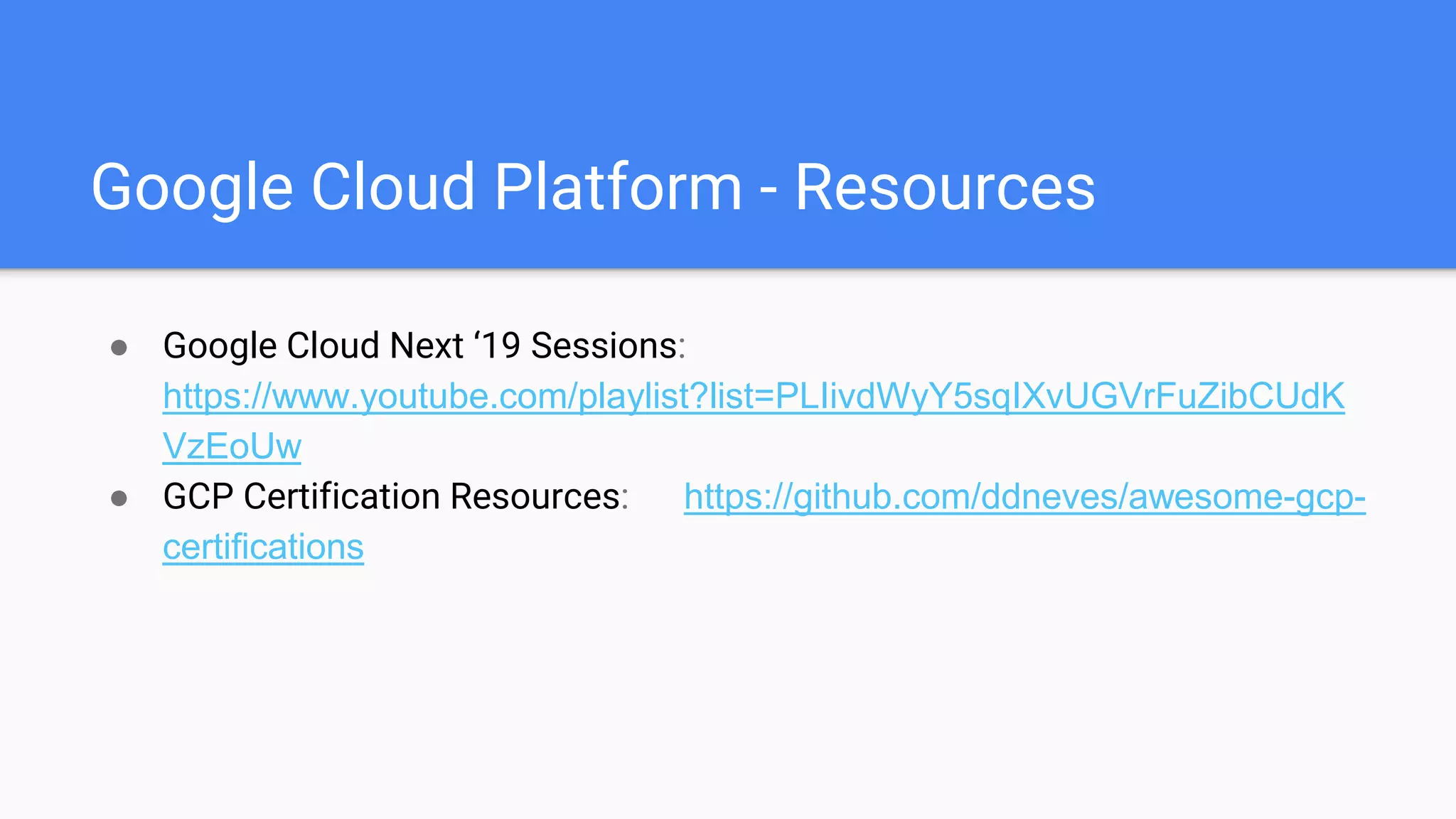Click the text "GCP Certification Resources:"
The height and width of the screenshot is (819, 1456).
pos(396,496)
